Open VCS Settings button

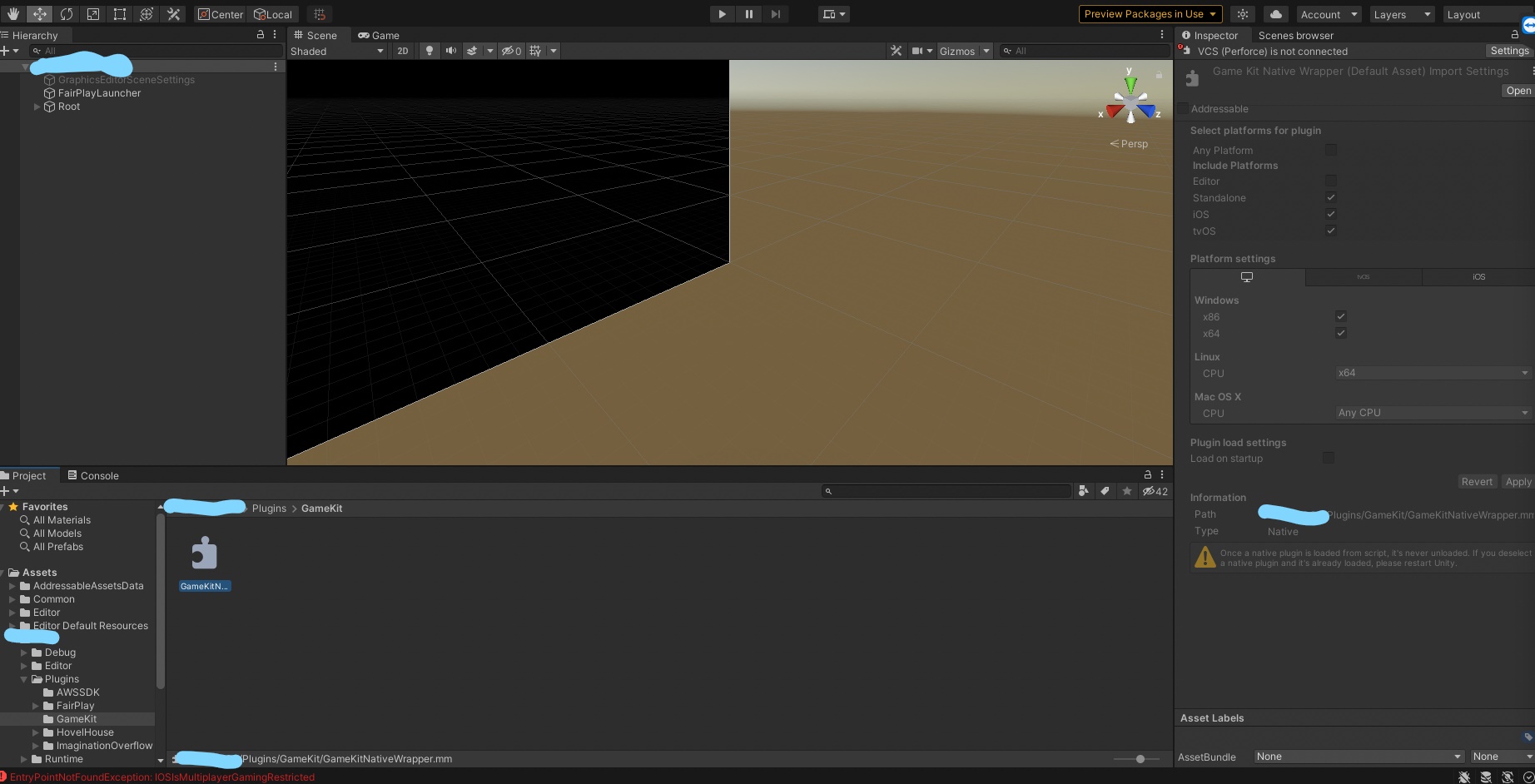click(x=1509, y=51)
